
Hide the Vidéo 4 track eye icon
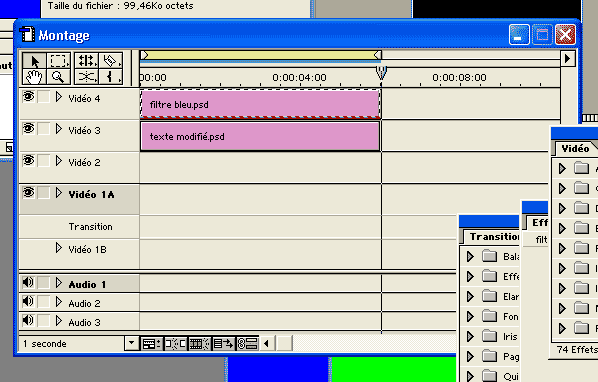[x=28, y=97]
